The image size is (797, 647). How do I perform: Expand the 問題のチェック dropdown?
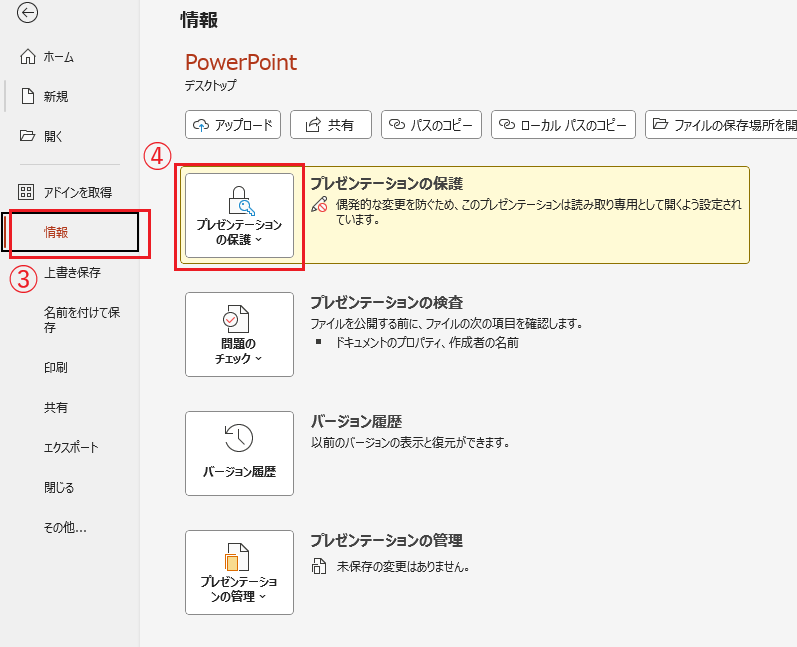pos(239,334)
